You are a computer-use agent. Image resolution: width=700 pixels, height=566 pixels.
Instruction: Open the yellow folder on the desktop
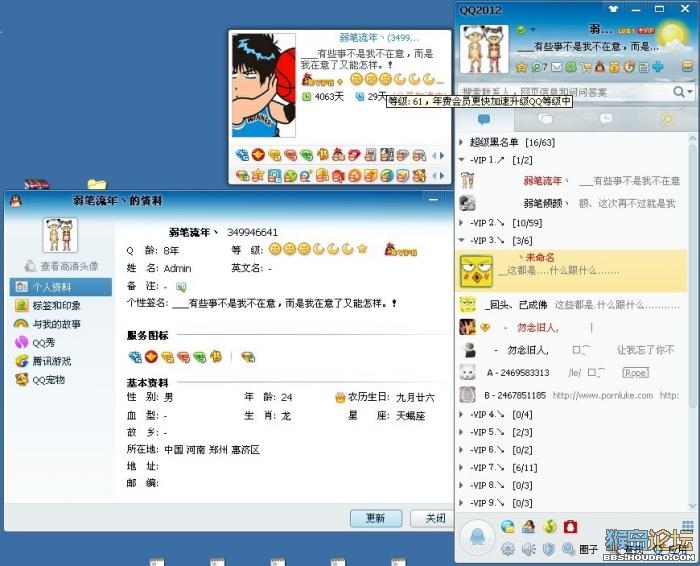tap(97, 184)
